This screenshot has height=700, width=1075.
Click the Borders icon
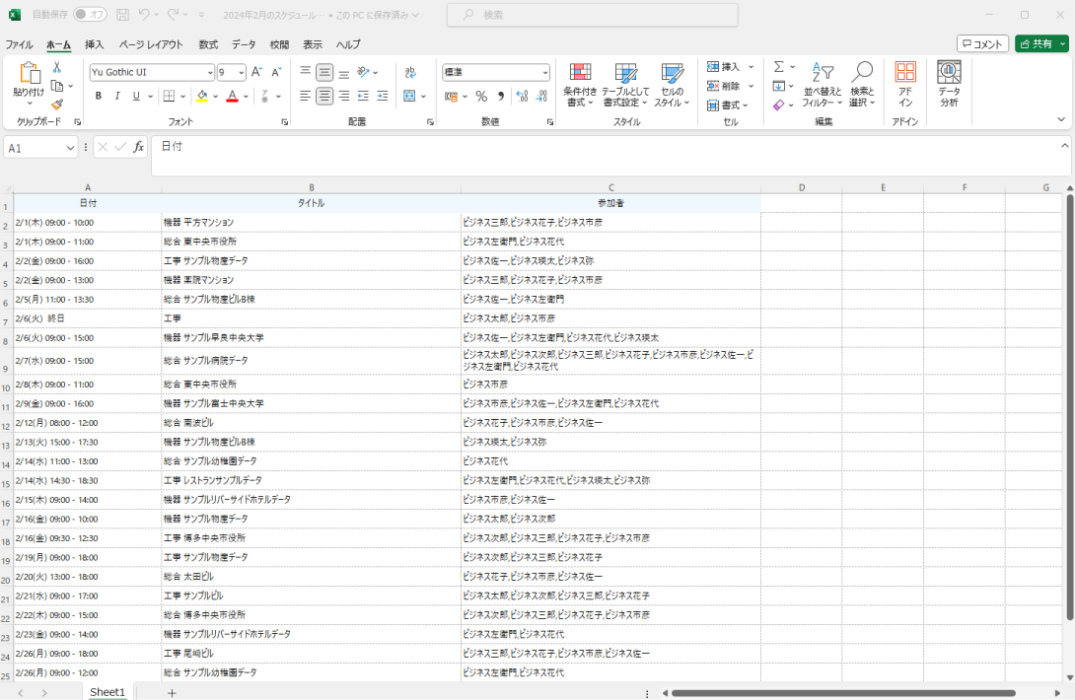pyautogui.click(x=169, y=96)
